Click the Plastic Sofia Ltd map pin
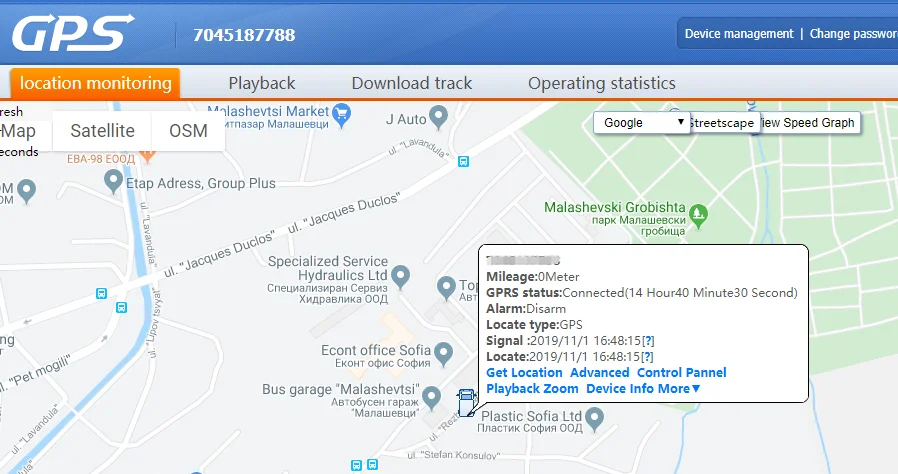The image size is (898, 474). coord(594,420)
